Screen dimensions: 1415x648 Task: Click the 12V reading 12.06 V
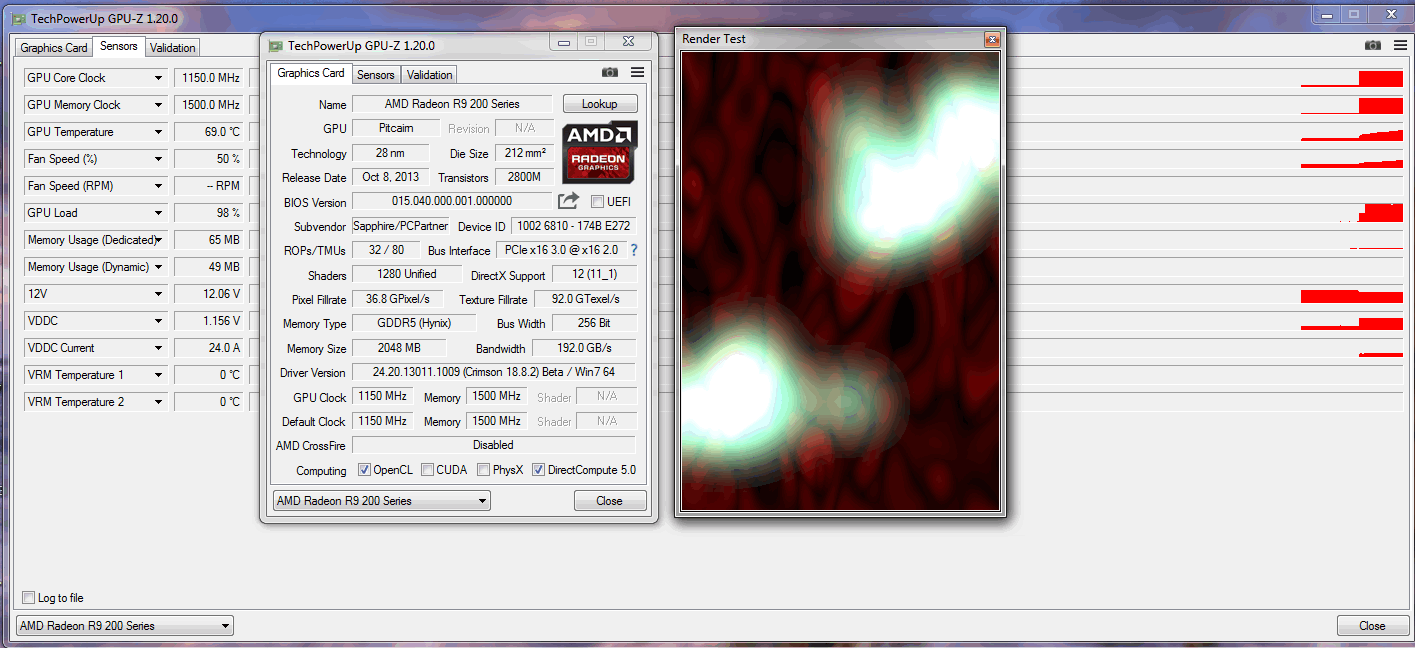pyautogui.click(x=208, y=294)
